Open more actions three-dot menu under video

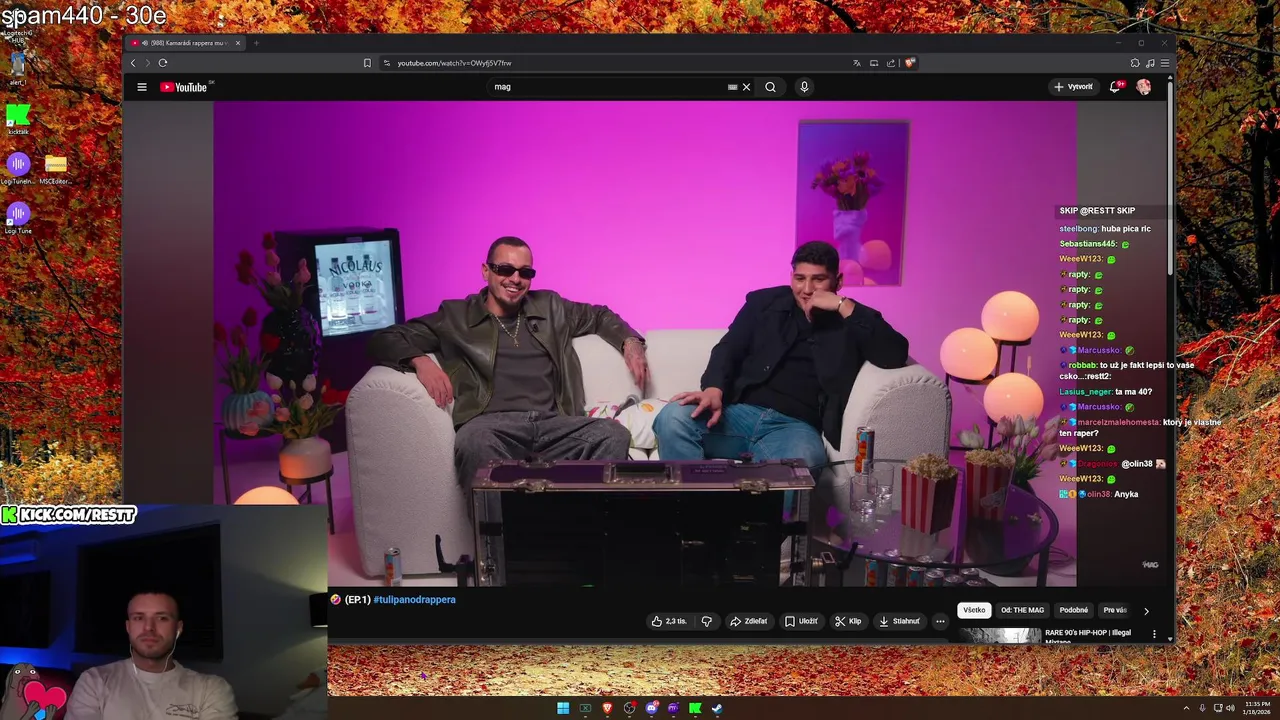940,621
